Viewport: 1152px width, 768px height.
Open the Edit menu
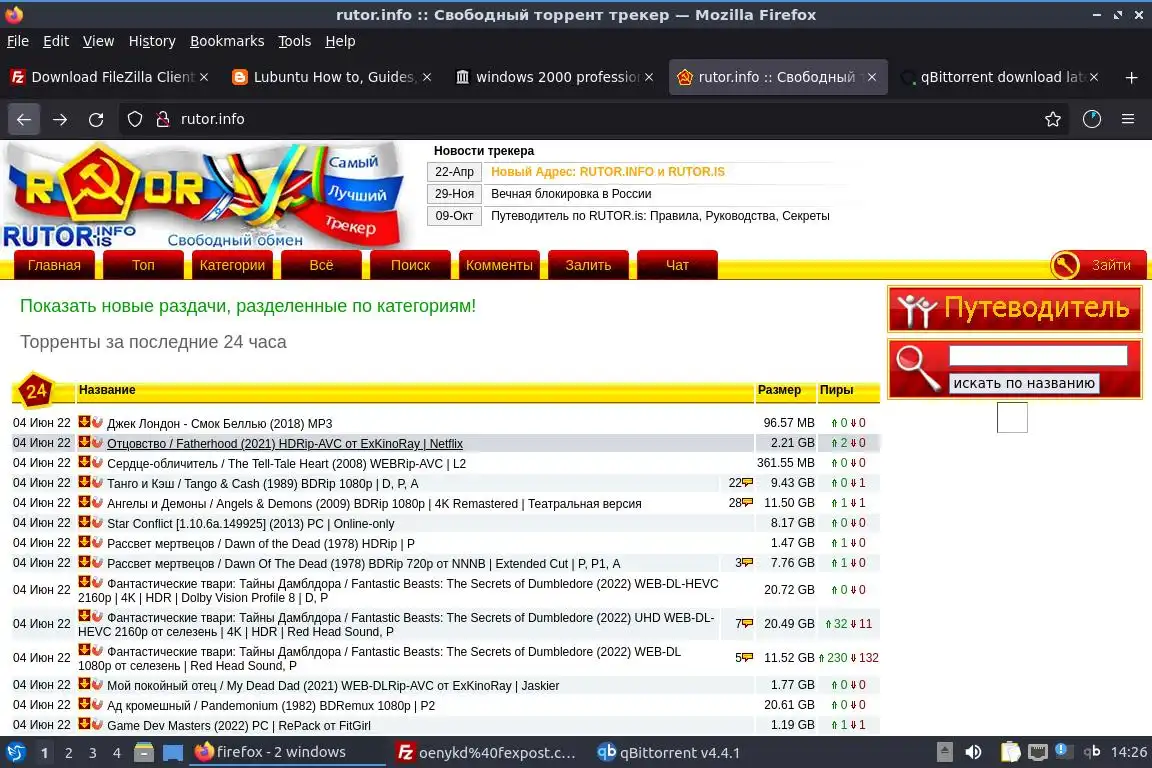pos(56,41)
